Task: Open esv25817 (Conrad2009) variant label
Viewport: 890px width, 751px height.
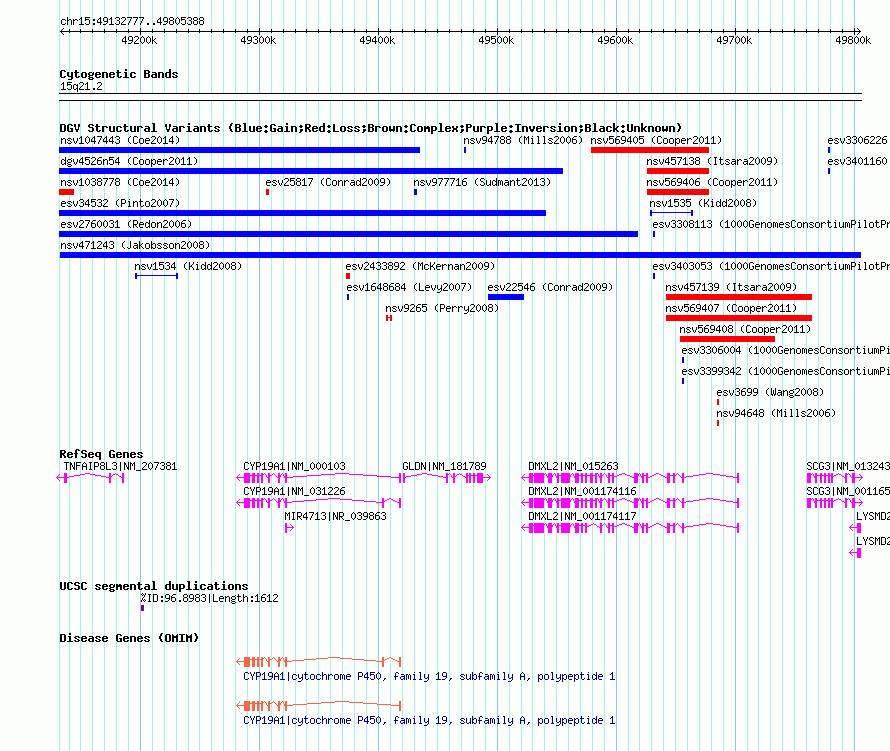Action: 328,182
